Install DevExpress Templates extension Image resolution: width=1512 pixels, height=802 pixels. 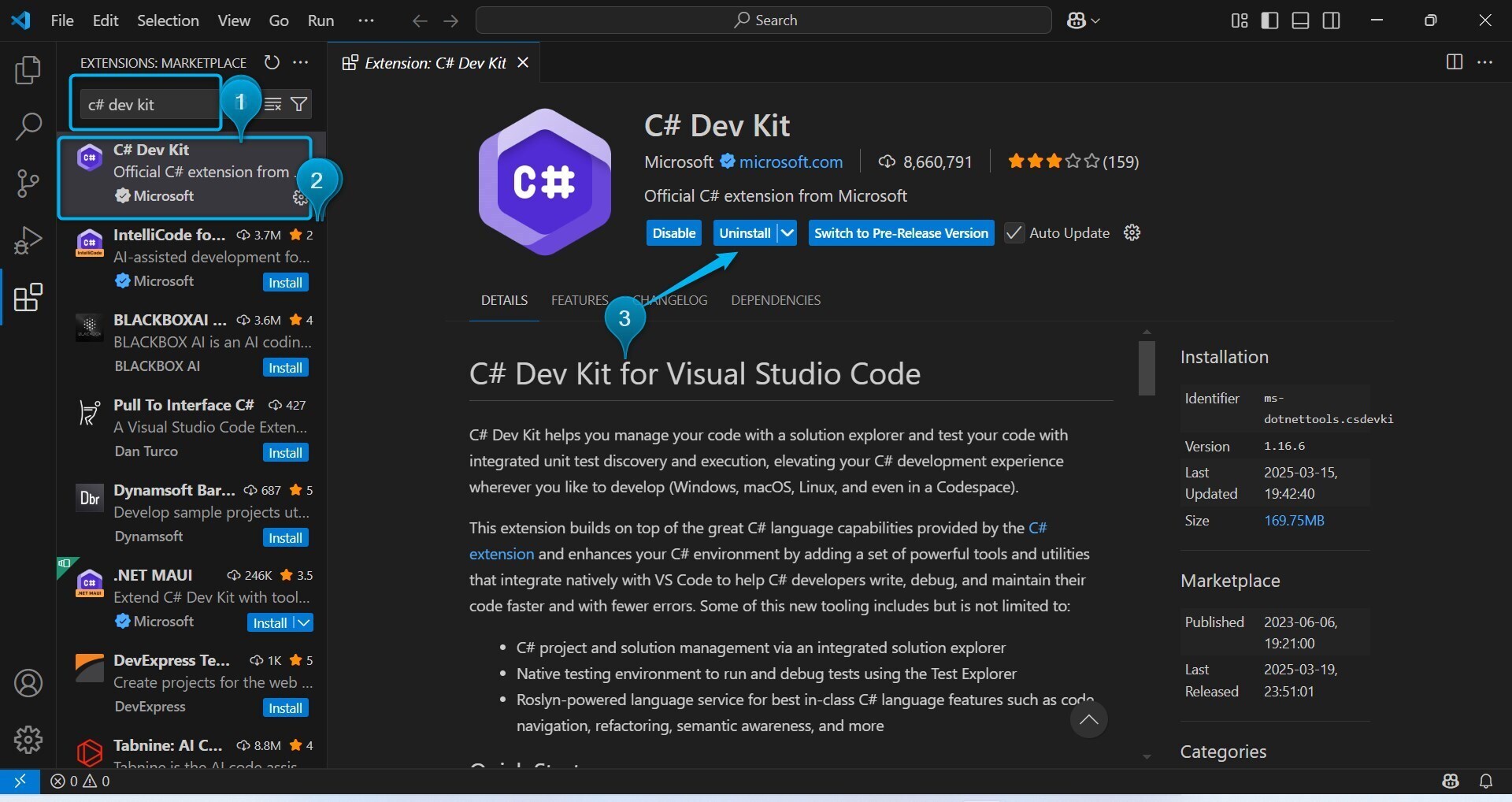[285, 708]
